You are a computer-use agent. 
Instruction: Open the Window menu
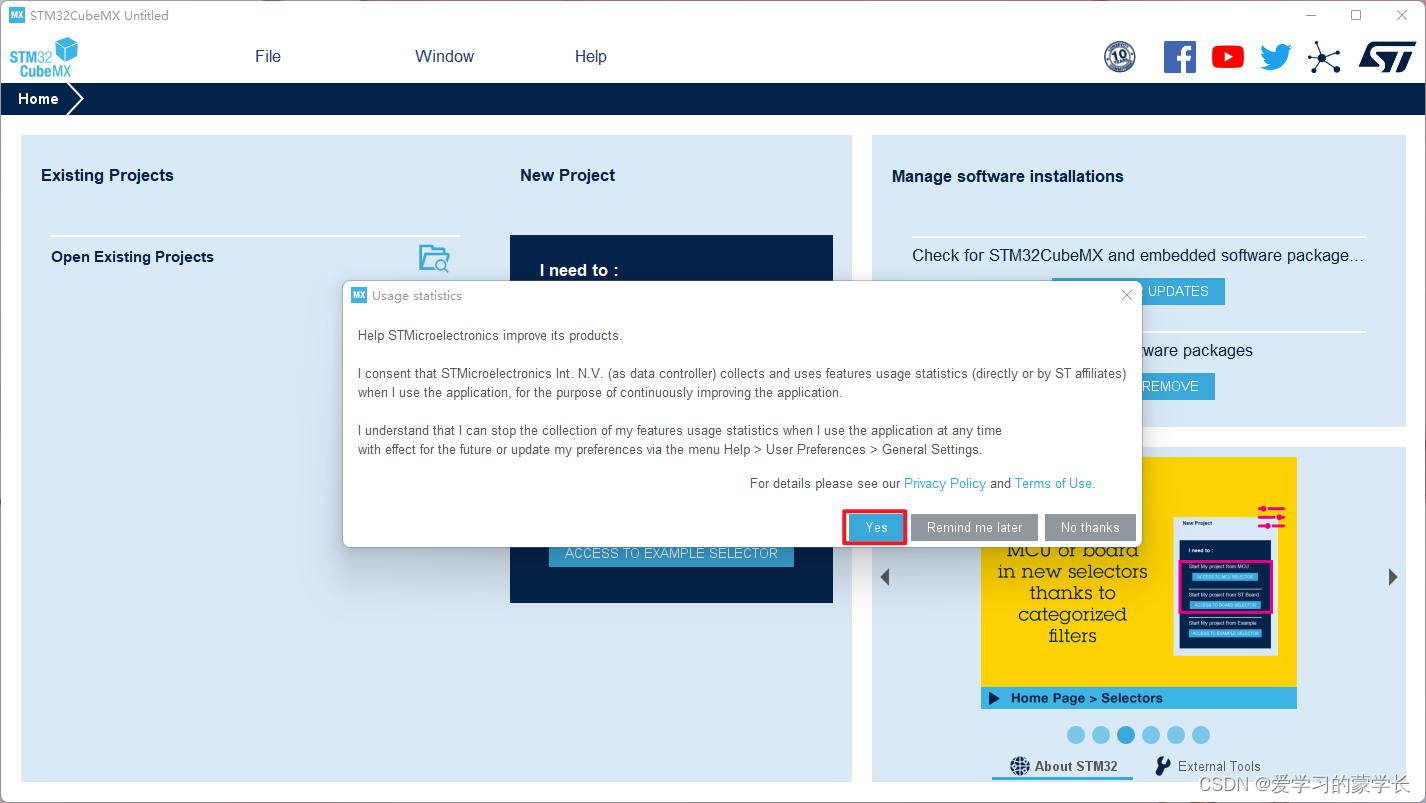tap(445, 56)
